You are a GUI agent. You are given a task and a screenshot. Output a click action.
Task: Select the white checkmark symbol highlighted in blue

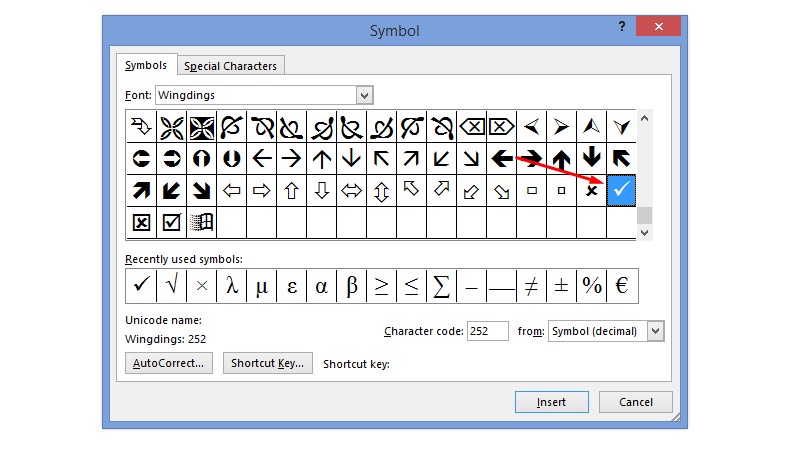[x=621, y=190]
